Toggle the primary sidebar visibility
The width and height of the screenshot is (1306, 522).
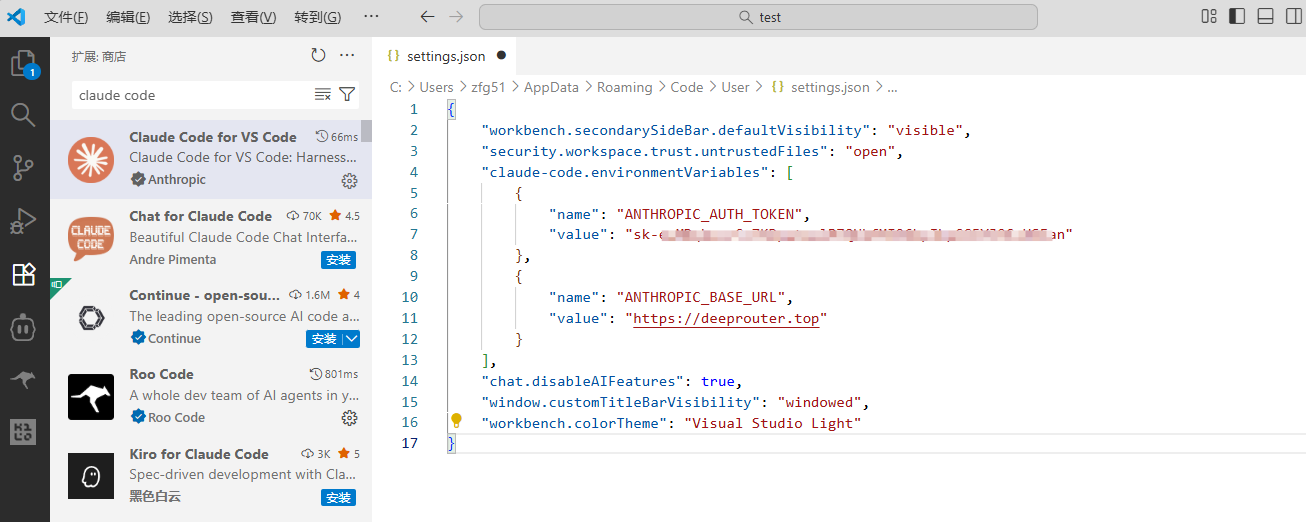pos(1237,16)
